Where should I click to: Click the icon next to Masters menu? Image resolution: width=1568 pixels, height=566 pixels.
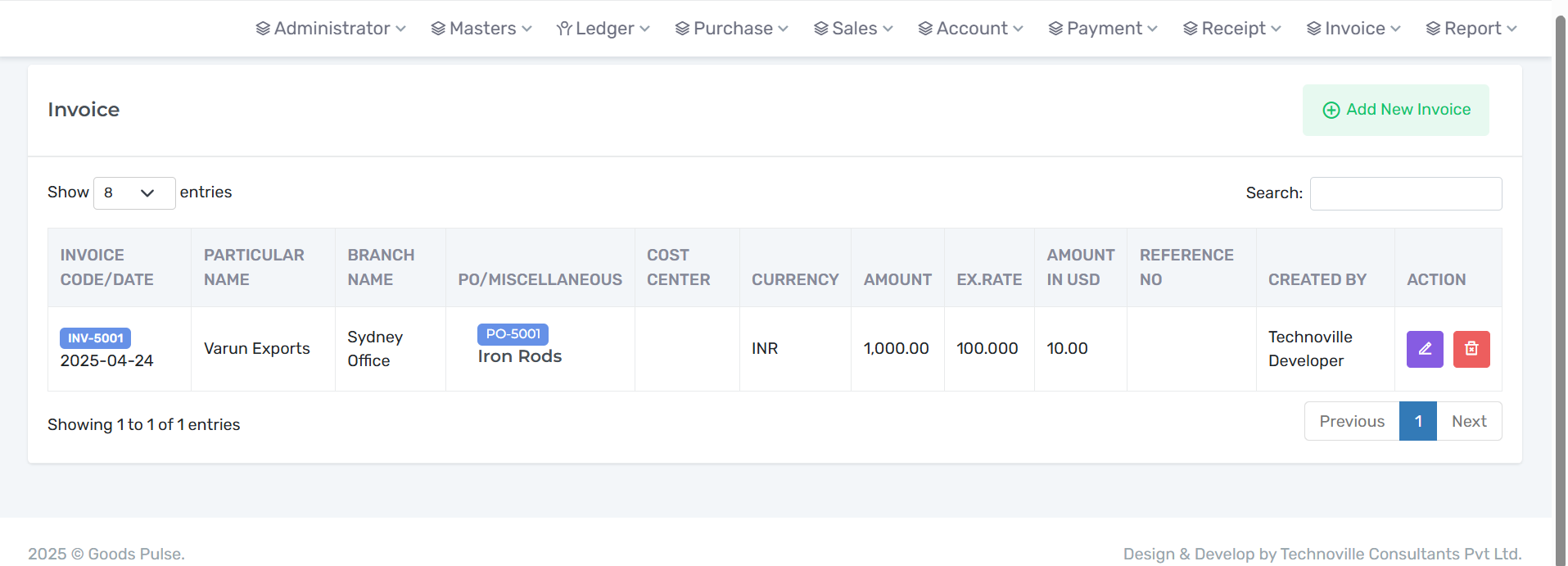tap(436, 28)
